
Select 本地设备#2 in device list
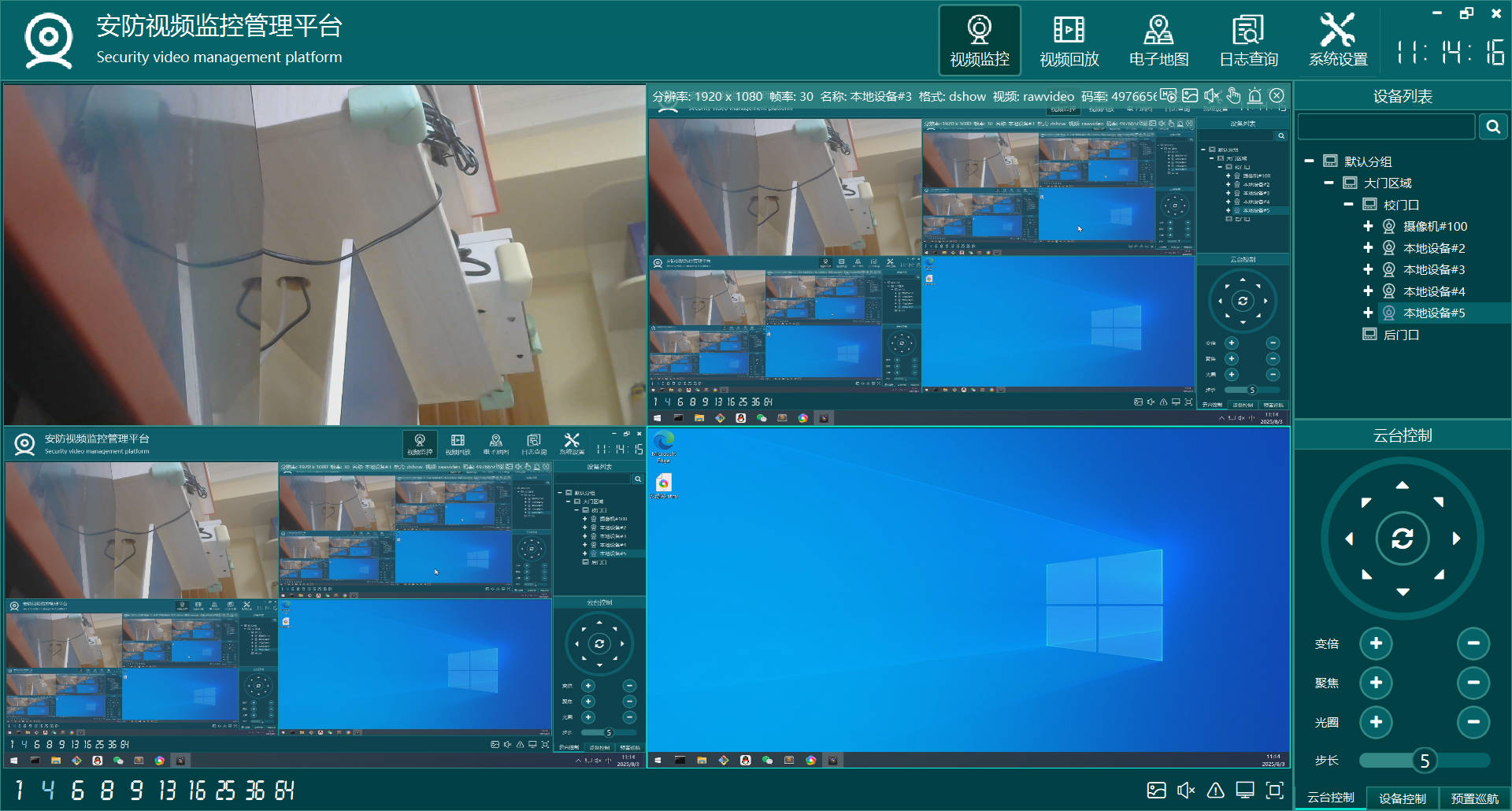[x=1434, y=248]
